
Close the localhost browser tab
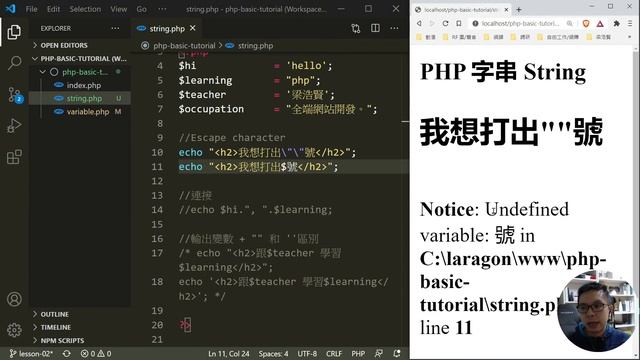pyautogui.click(x=506, y=9)
